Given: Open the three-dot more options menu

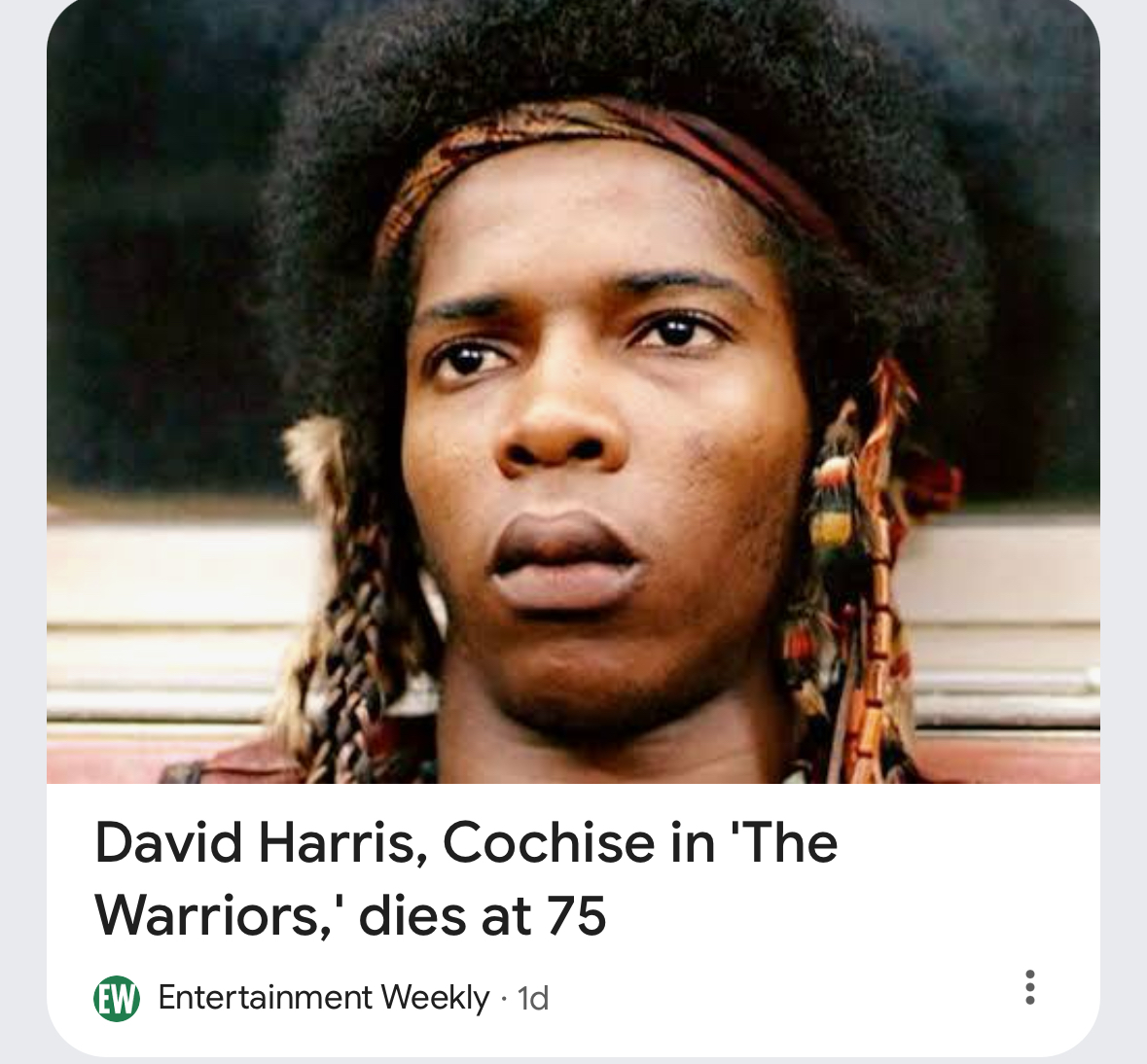Looking at the screenshot, I should [x=1030, y=987].
